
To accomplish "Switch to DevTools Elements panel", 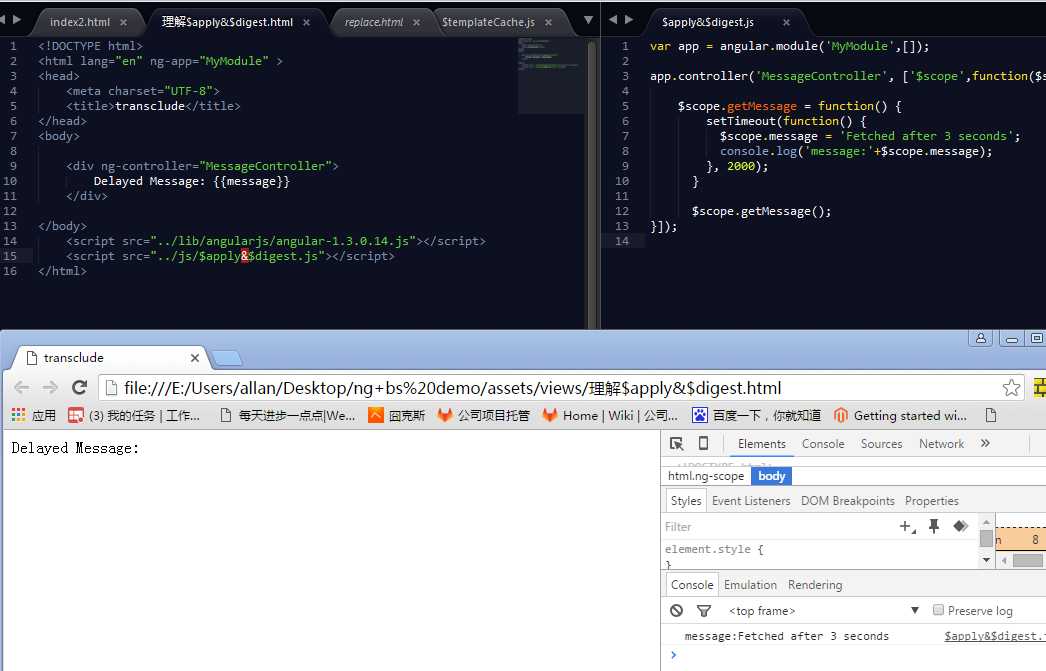I will pos(762,444).
